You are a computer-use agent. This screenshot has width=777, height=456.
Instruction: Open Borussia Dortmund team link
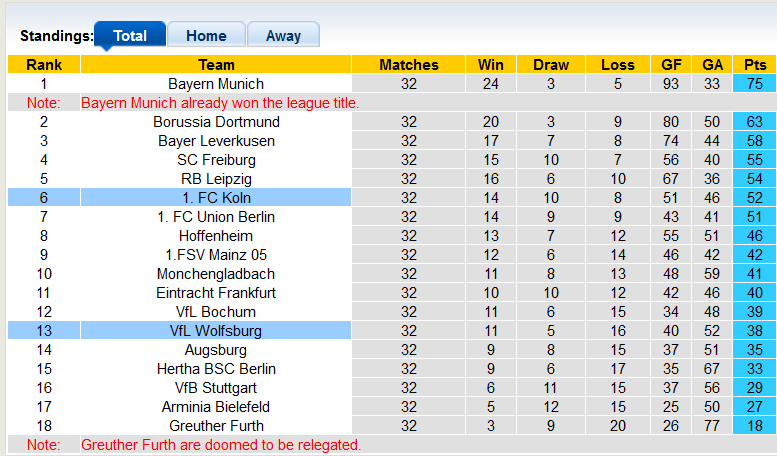[x=216, y=122]
